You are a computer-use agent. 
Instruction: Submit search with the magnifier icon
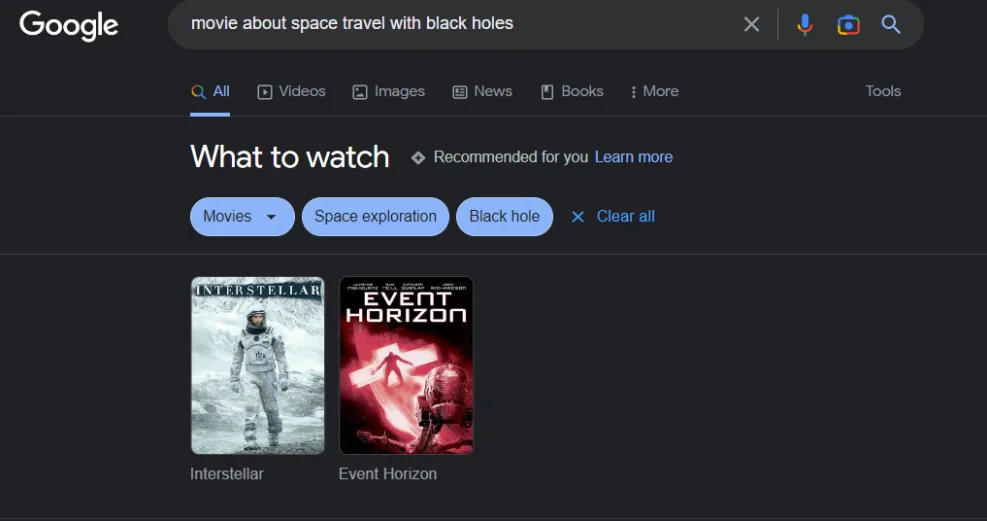pos(891,25)
